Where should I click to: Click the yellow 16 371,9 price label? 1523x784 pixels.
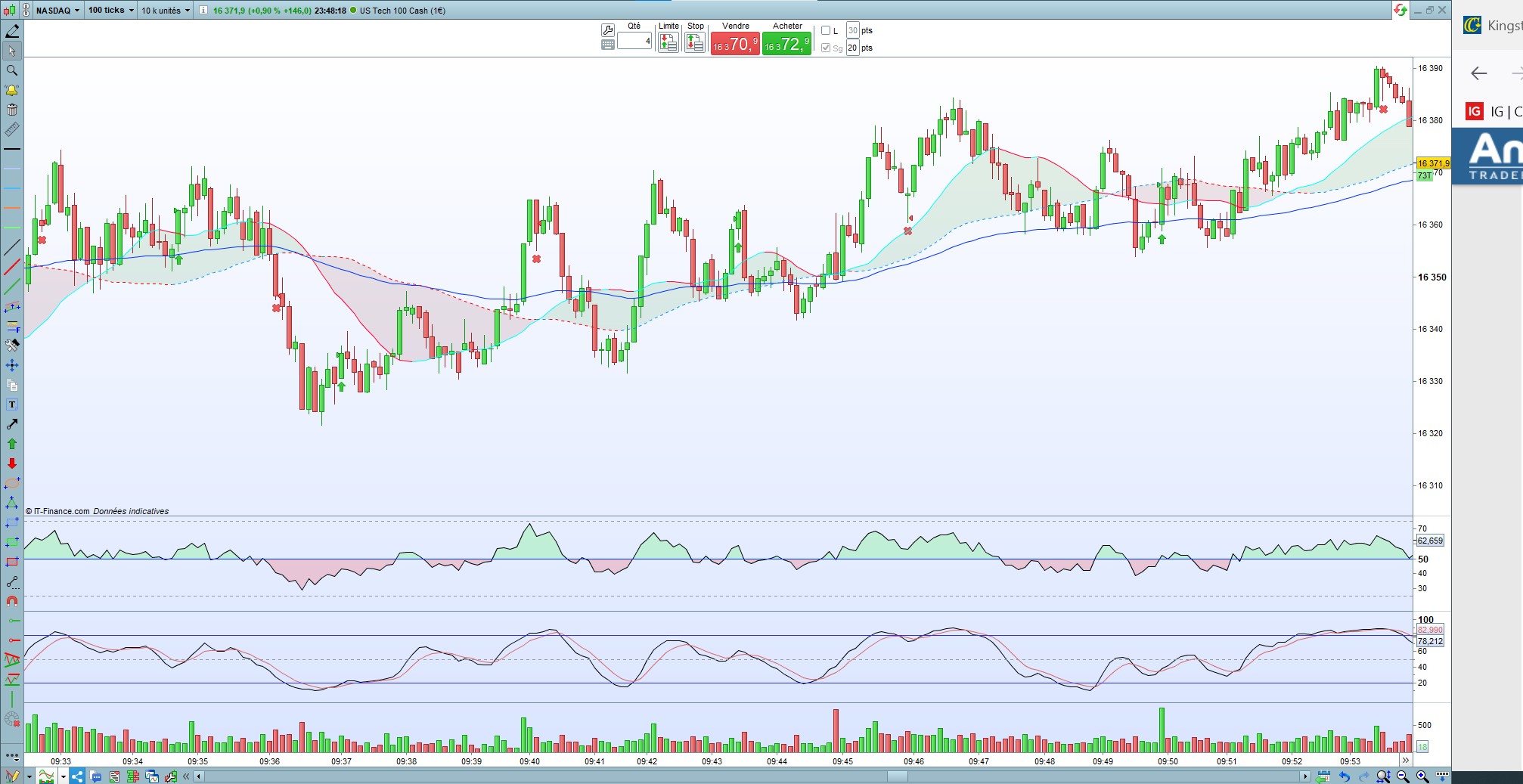tap(1433, 163)
